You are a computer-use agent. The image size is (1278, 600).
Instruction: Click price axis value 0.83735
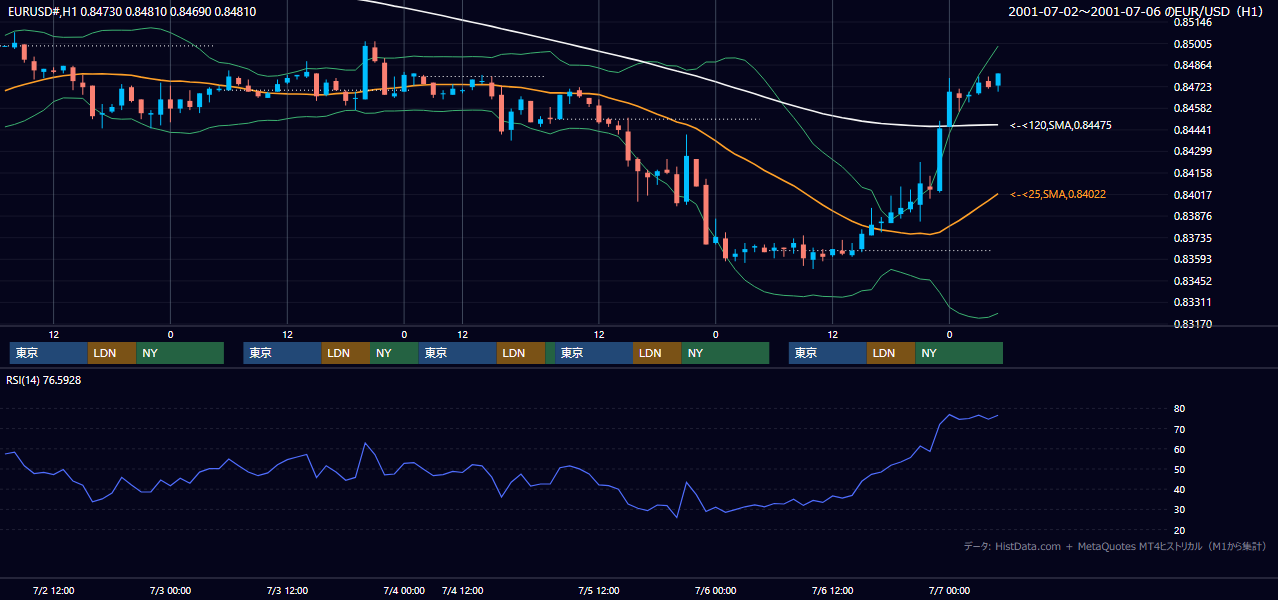click(1192, 238)
